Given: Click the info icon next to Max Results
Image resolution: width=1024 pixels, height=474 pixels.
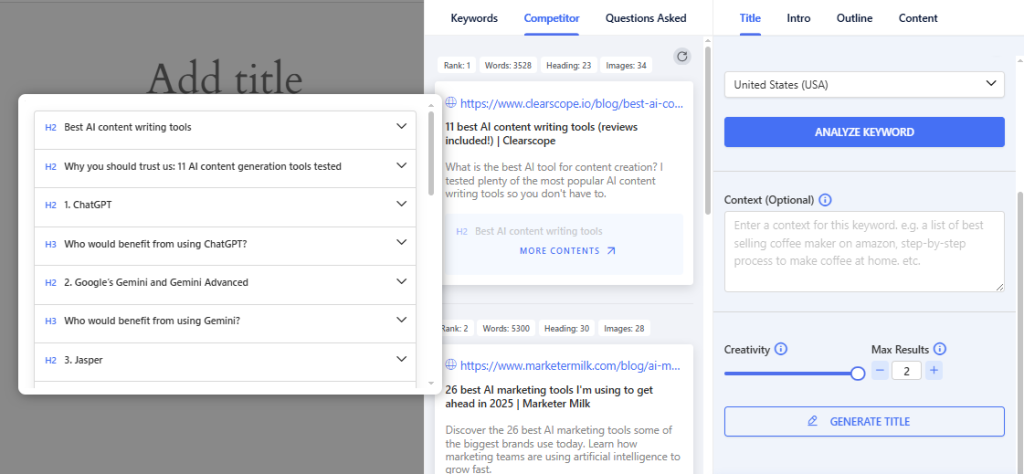Looking at the screenshot, I should 940,349.
